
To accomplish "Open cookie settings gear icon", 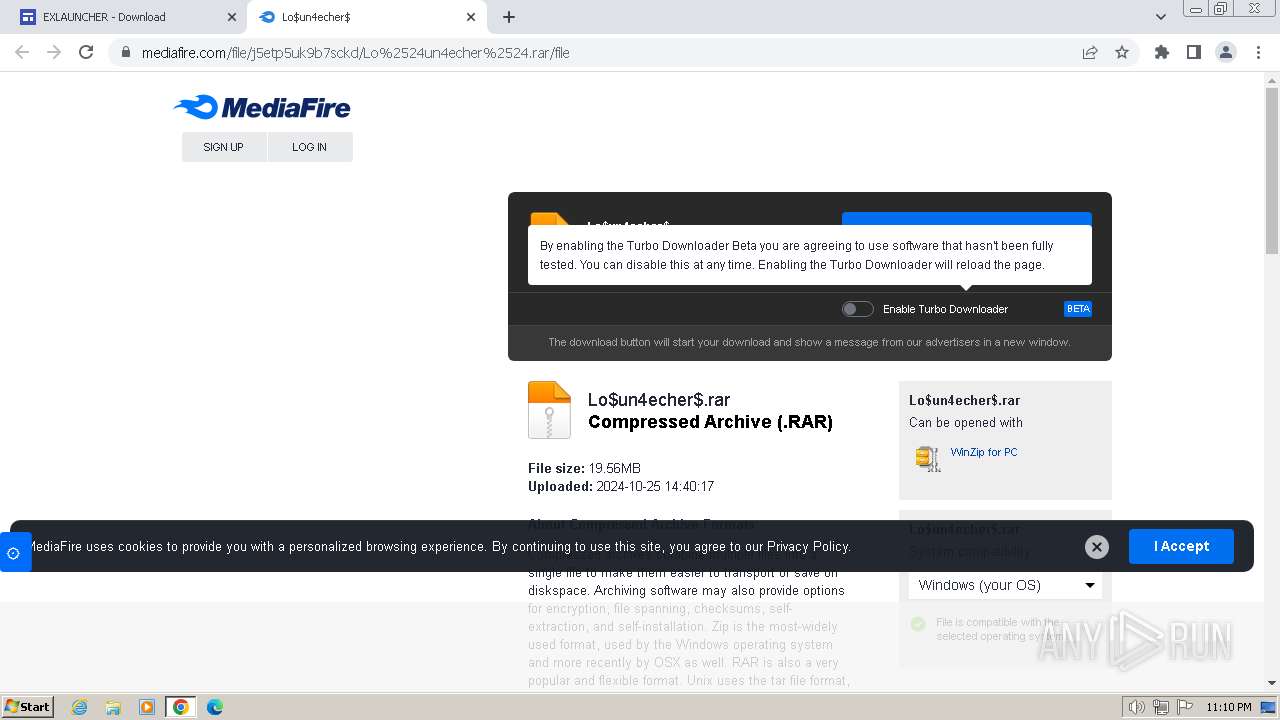I will (x=13, y=553).
